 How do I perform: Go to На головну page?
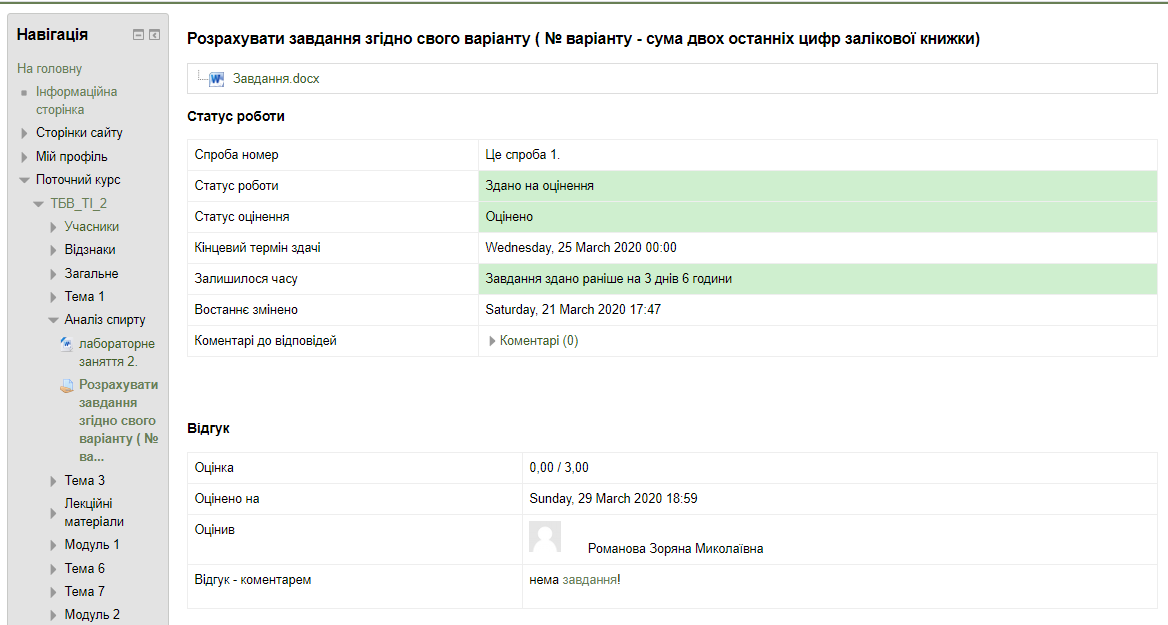[x=49, y=69]
